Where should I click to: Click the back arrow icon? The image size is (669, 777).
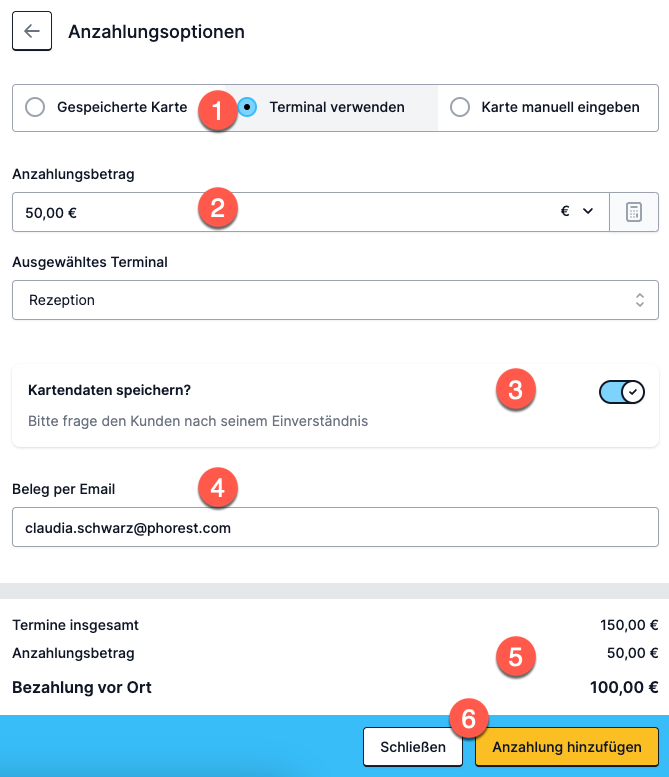(32, 31)
